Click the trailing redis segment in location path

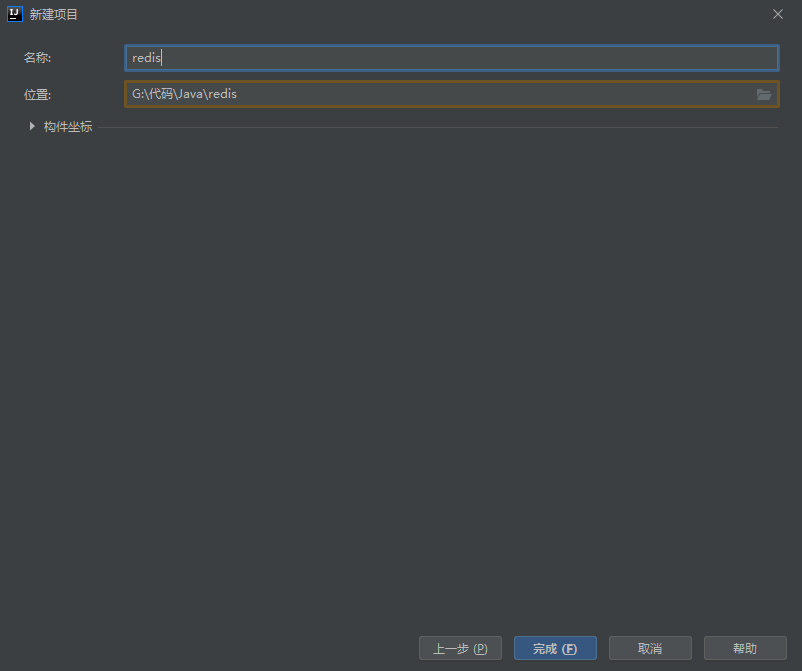tap(223, 94)
